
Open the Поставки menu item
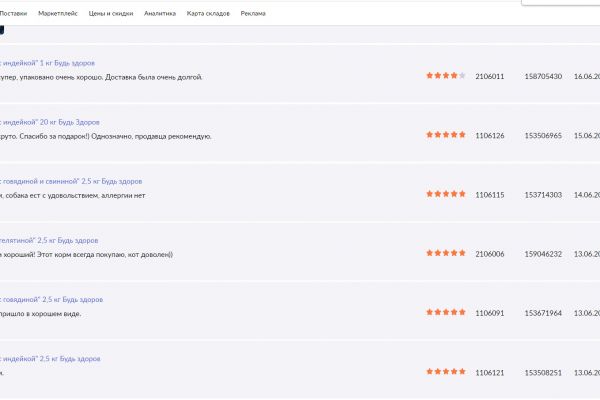click(13, 13)
